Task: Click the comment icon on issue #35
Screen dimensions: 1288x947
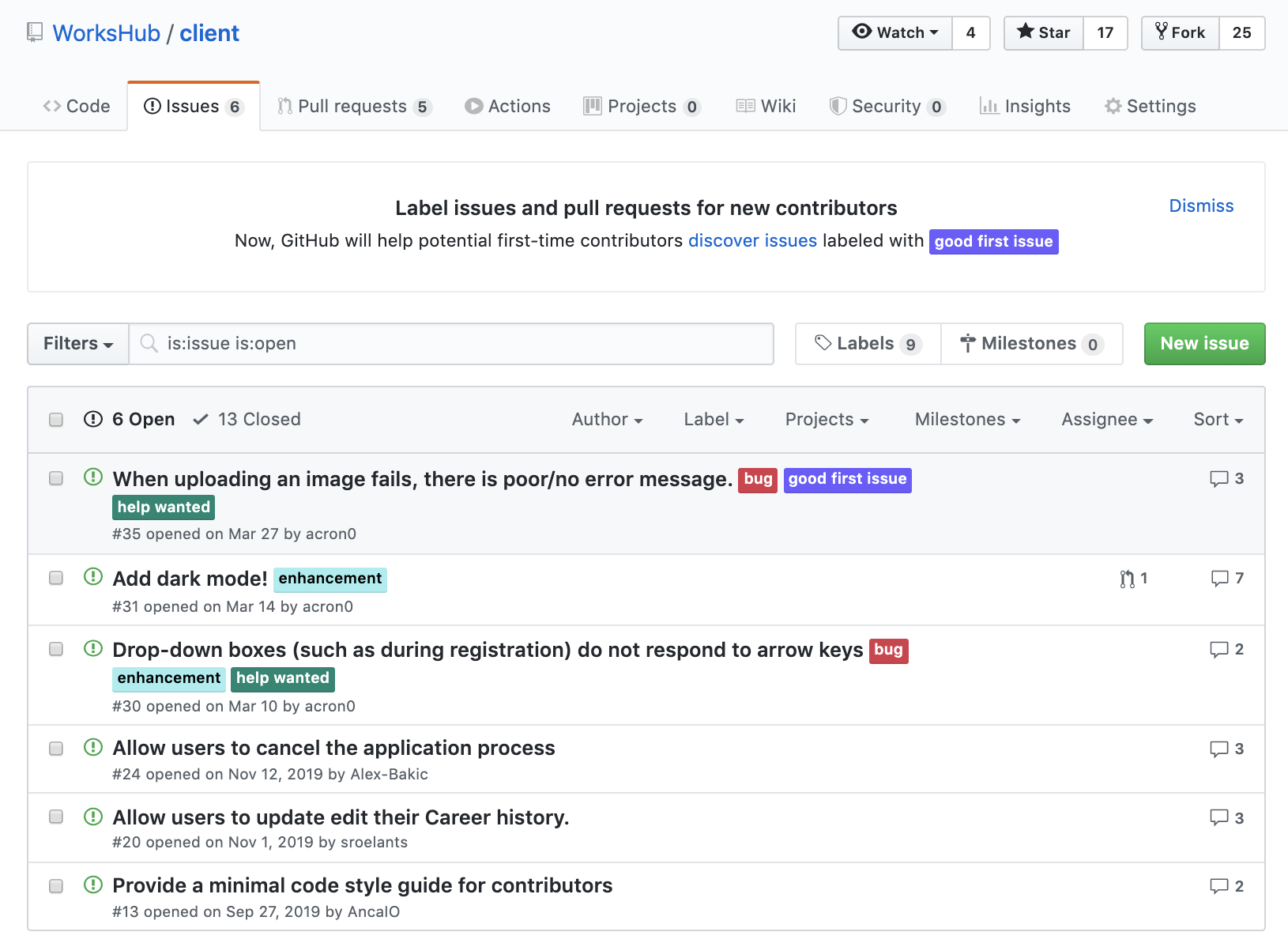Action: pos(1218,479)
